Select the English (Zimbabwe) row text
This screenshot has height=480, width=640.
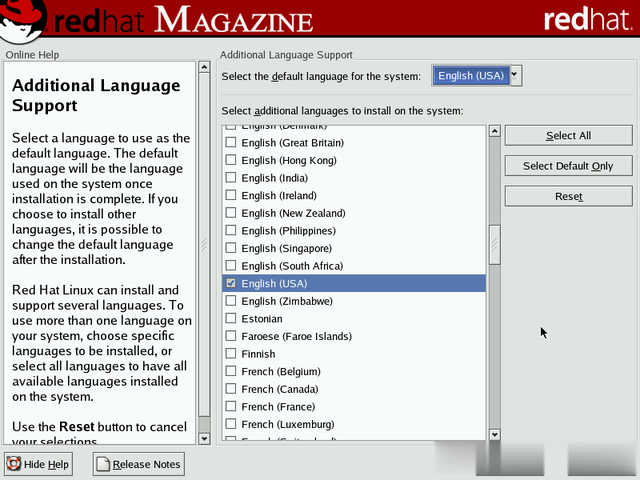pyautogui.click(x=287, y=301)
